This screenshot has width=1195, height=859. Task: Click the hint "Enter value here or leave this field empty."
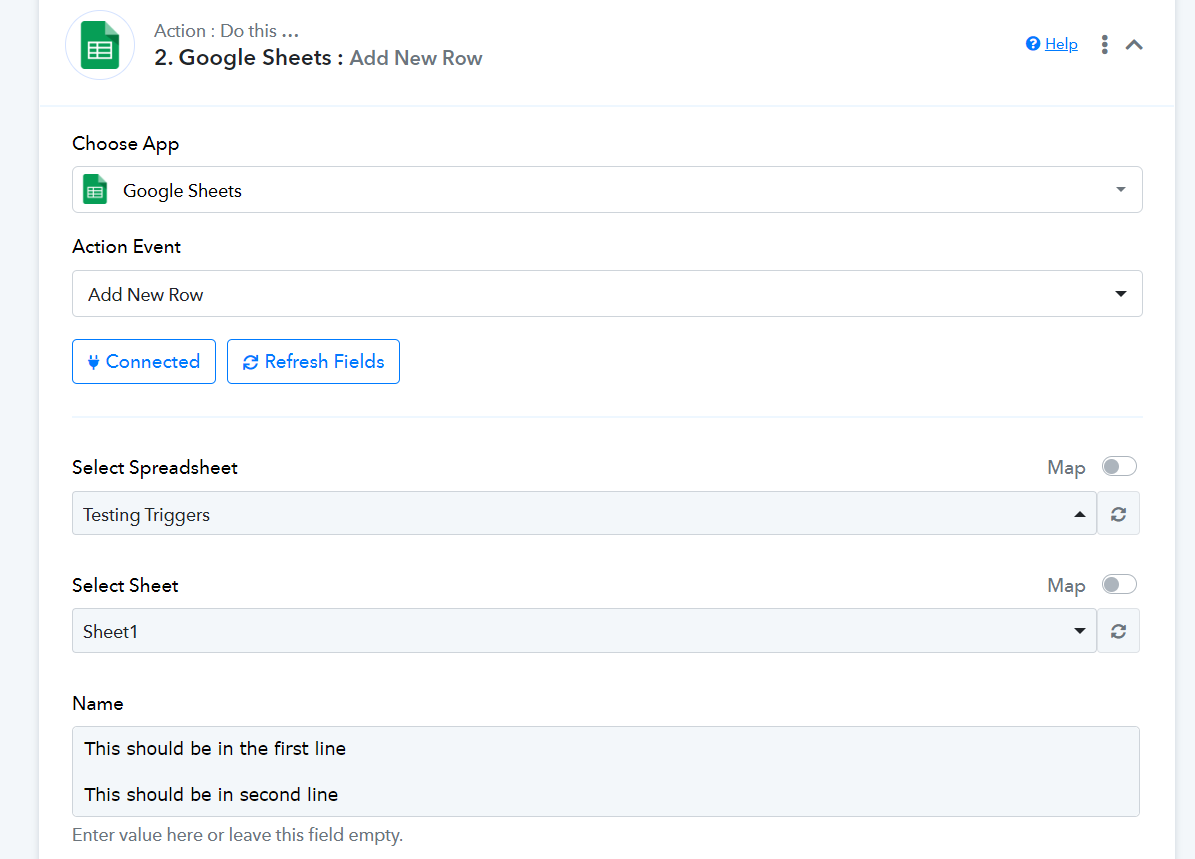(x=237, y=835)
